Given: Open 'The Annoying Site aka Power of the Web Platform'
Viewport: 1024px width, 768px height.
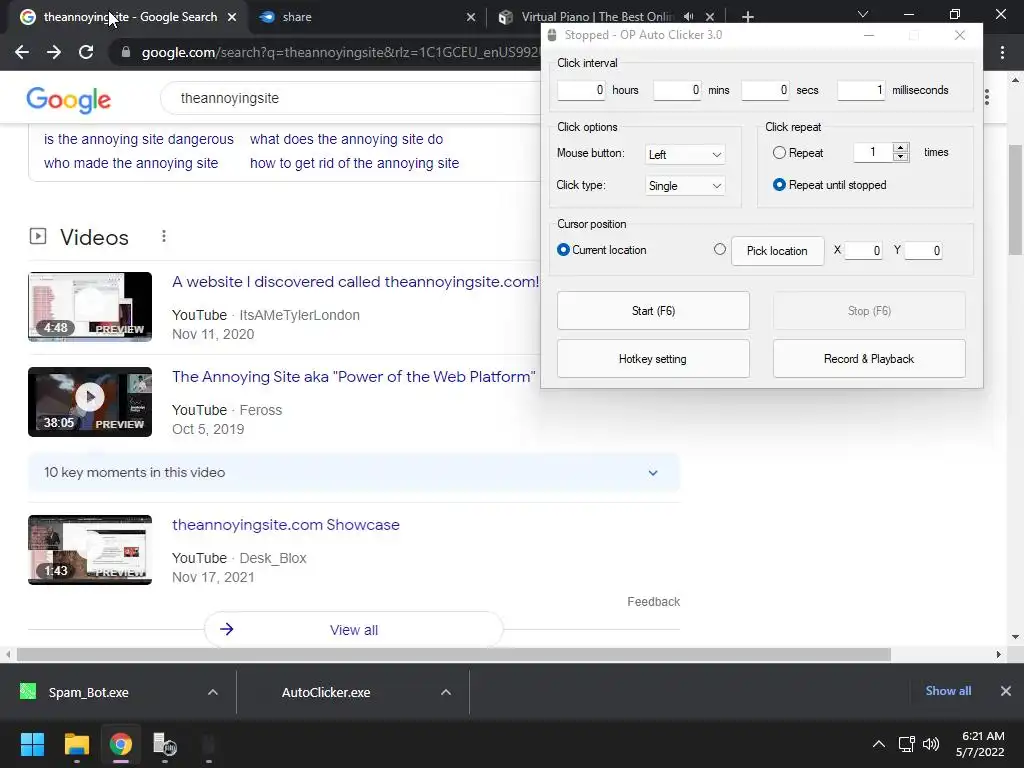Looking at the screenshot, I should [x=353, y=377].
